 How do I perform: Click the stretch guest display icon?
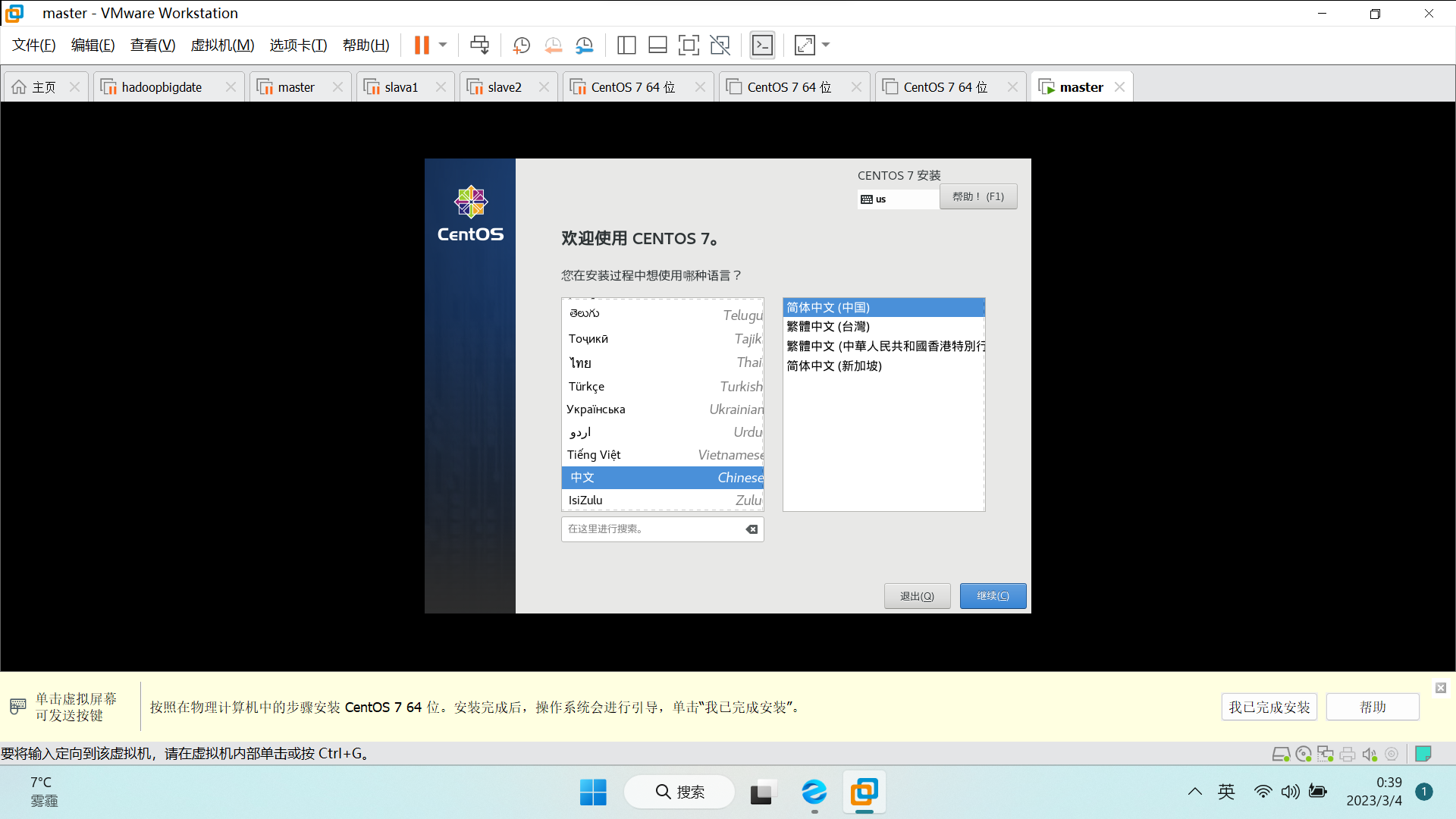point(805,45)
